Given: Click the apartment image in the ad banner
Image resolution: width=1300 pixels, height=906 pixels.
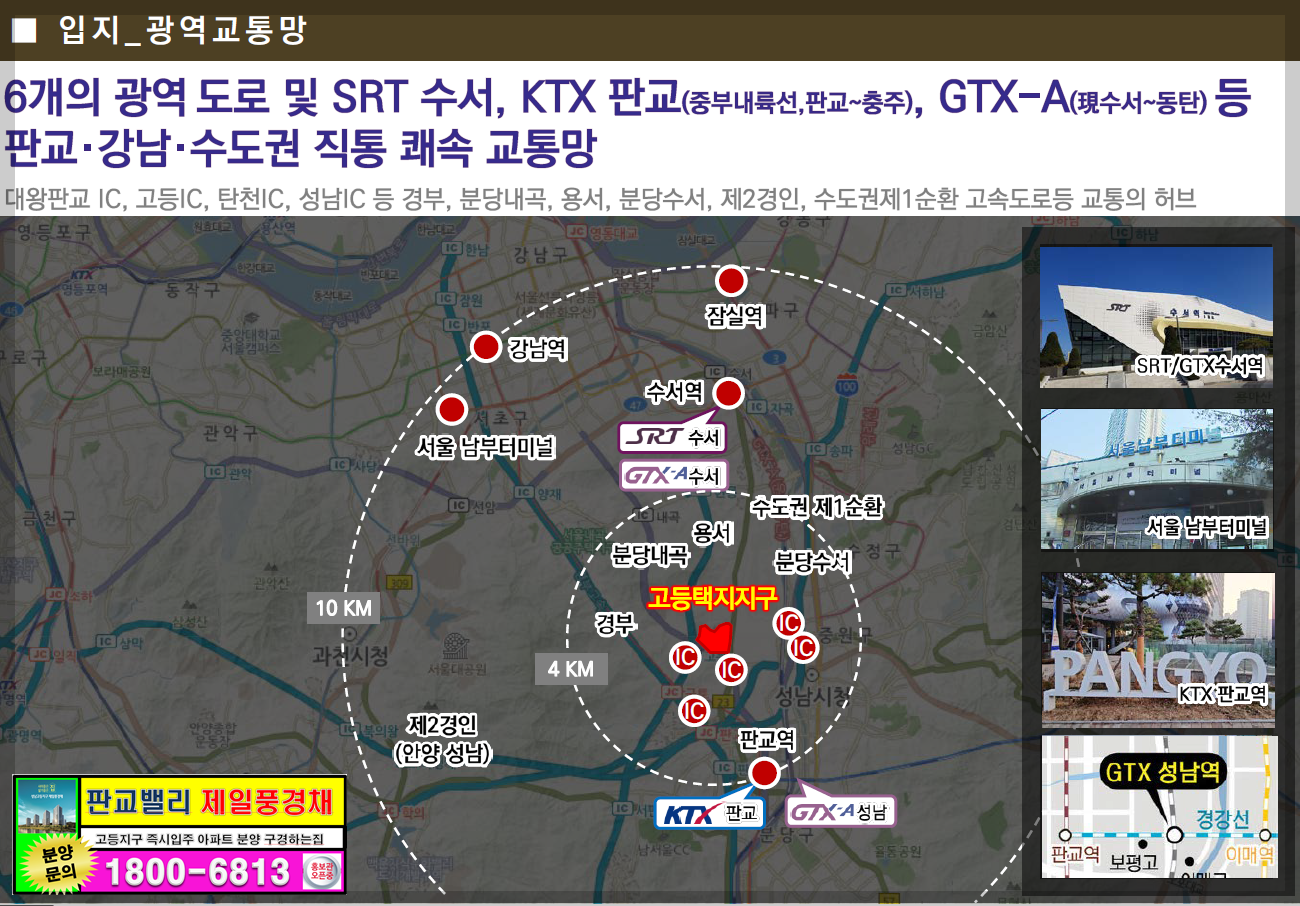Looking at the screenshot, I should pyautogui.click(x=47, y=807).
